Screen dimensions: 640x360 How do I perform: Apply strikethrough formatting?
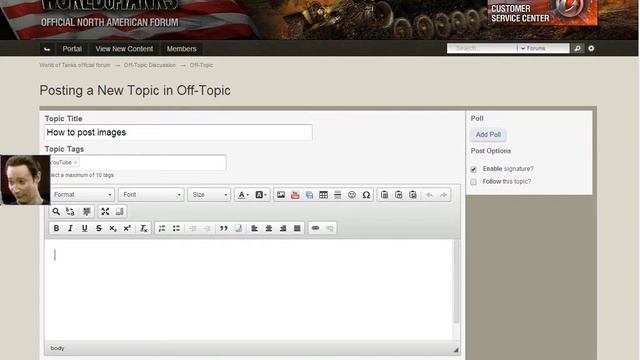pos(99,228)
